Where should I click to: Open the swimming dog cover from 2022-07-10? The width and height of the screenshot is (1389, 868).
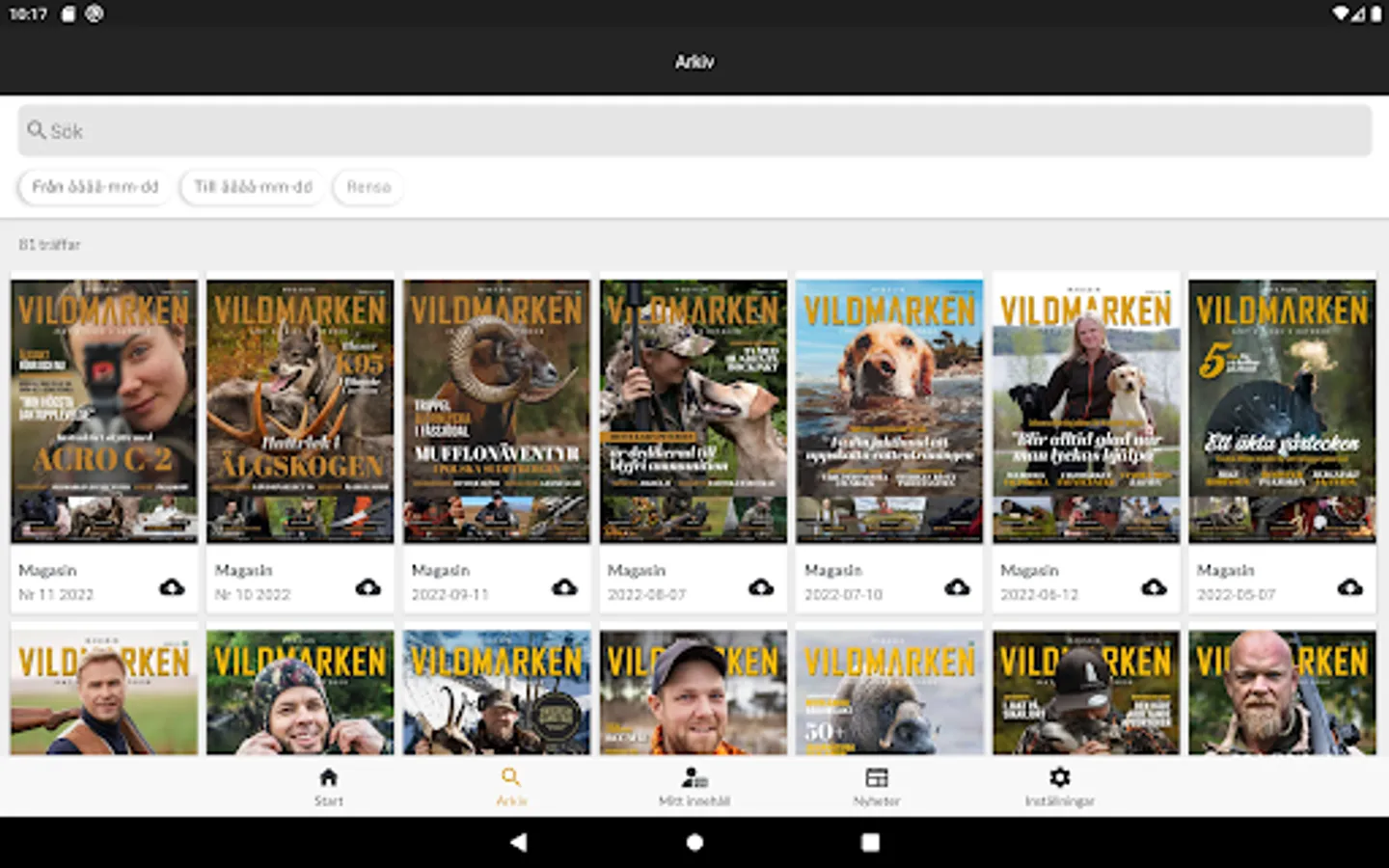pos(889,411)
